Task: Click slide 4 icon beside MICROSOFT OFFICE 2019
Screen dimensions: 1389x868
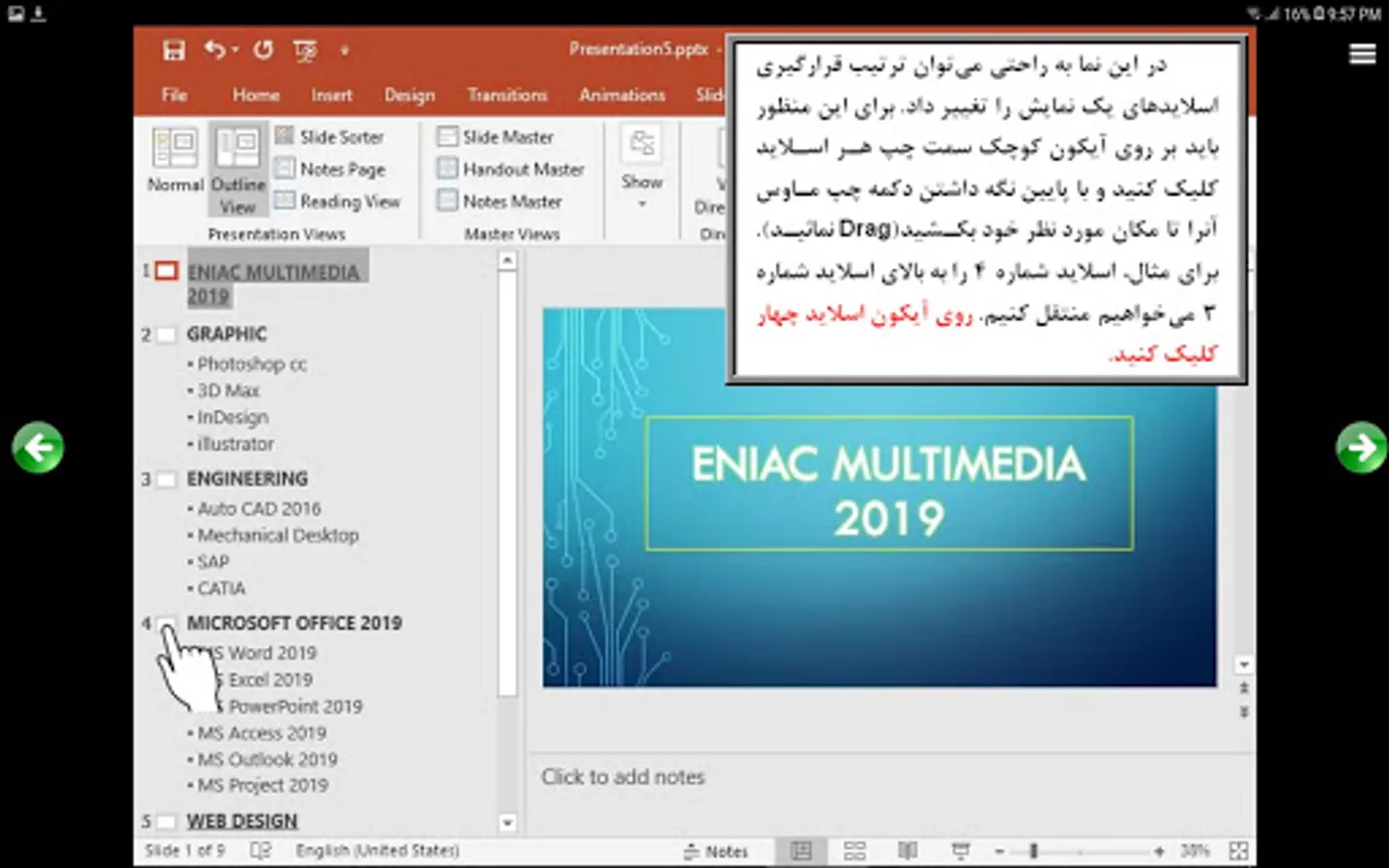Action: click(x=167, y=624)
